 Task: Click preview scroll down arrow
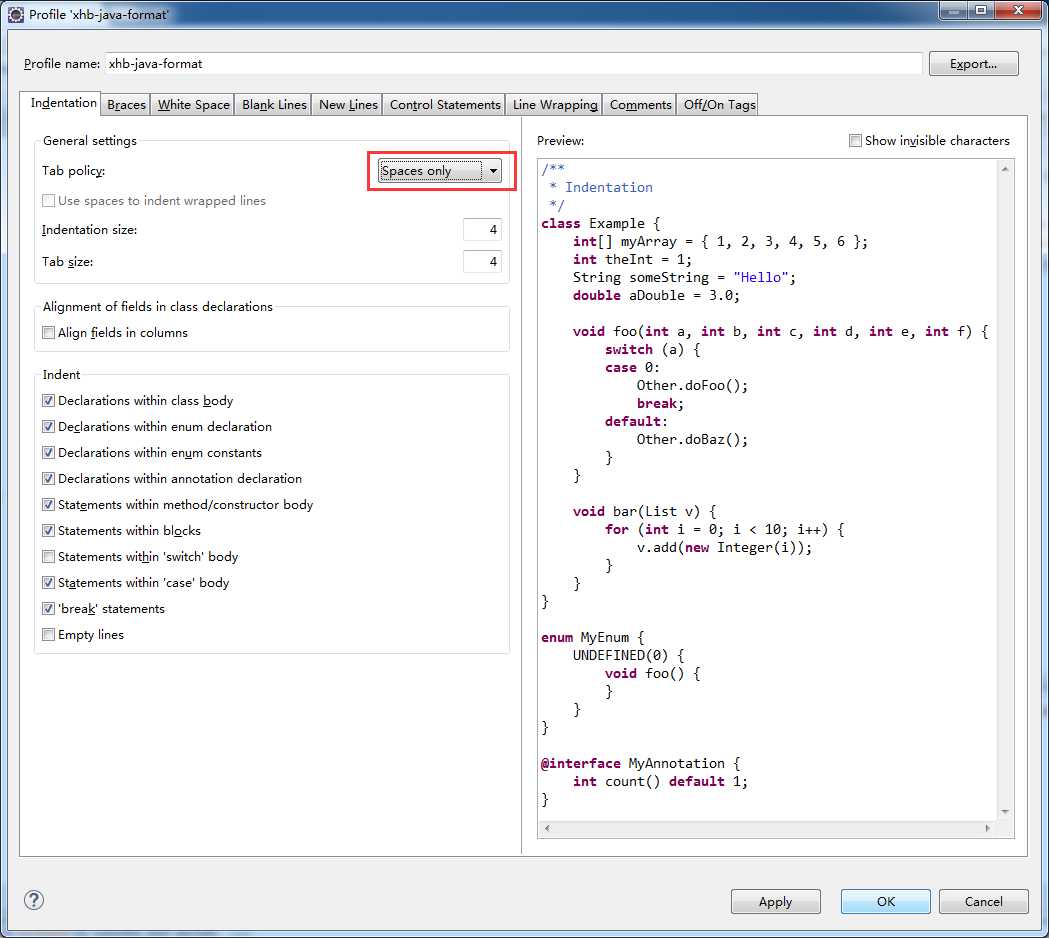click(1005, 812)
